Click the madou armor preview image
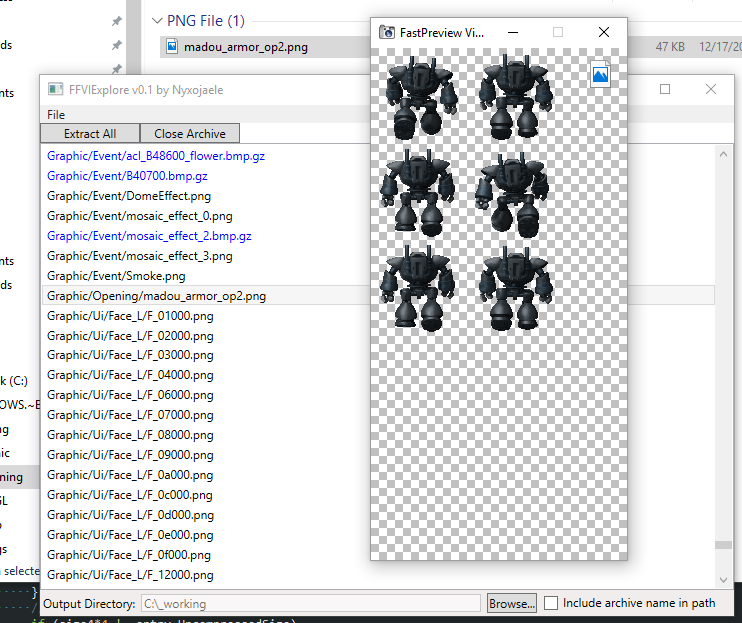 499,304
